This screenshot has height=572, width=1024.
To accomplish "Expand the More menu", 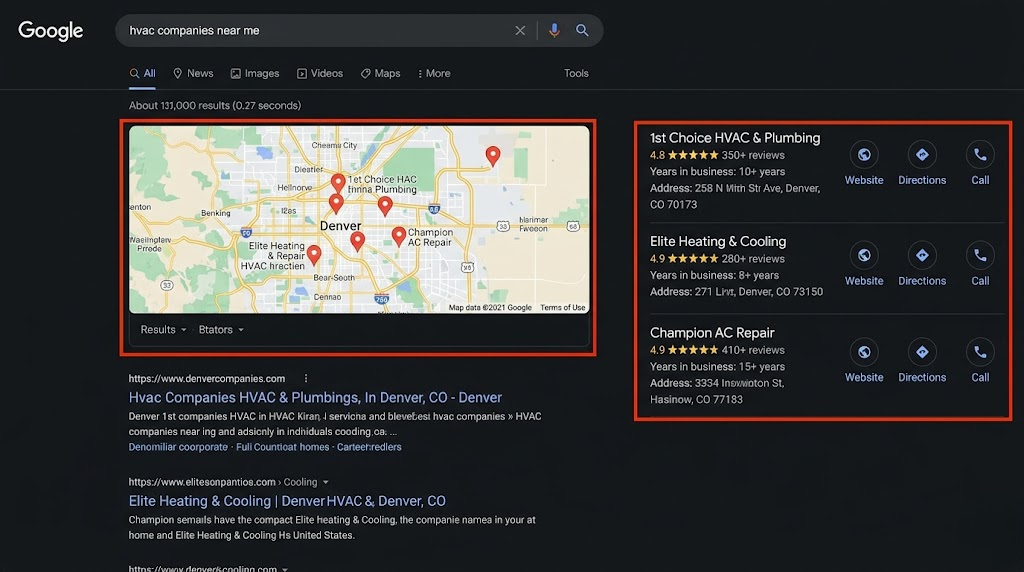I will click(434, 74).
